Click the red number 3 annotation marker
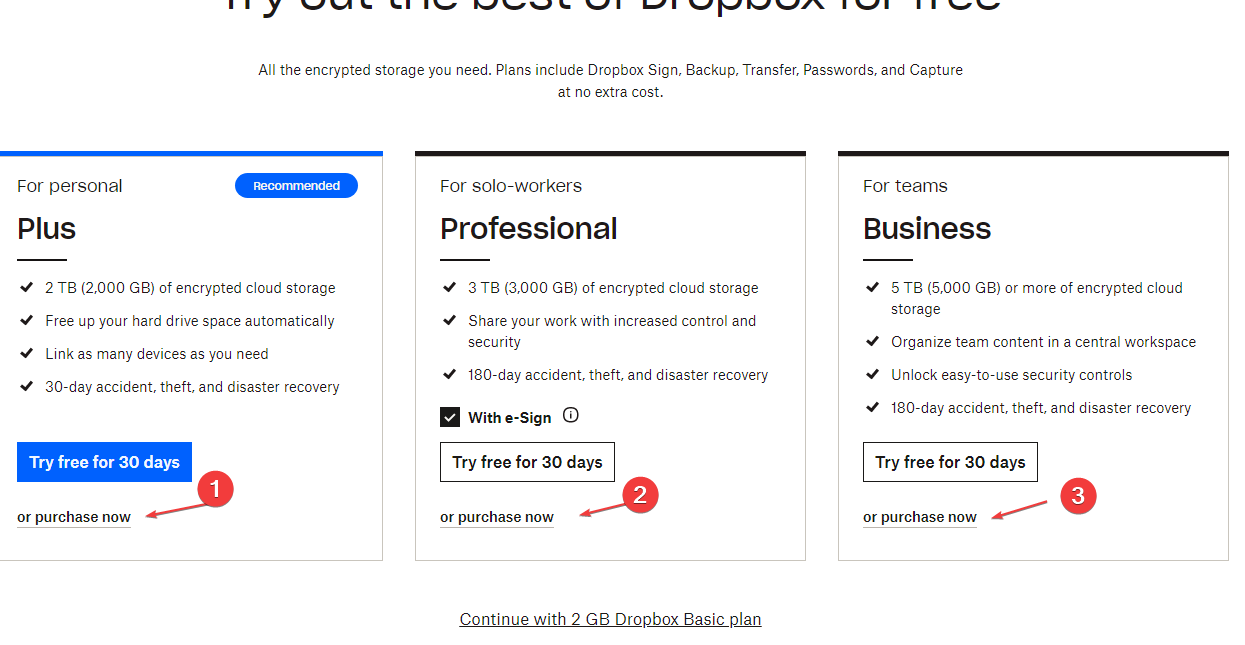 1078,495
